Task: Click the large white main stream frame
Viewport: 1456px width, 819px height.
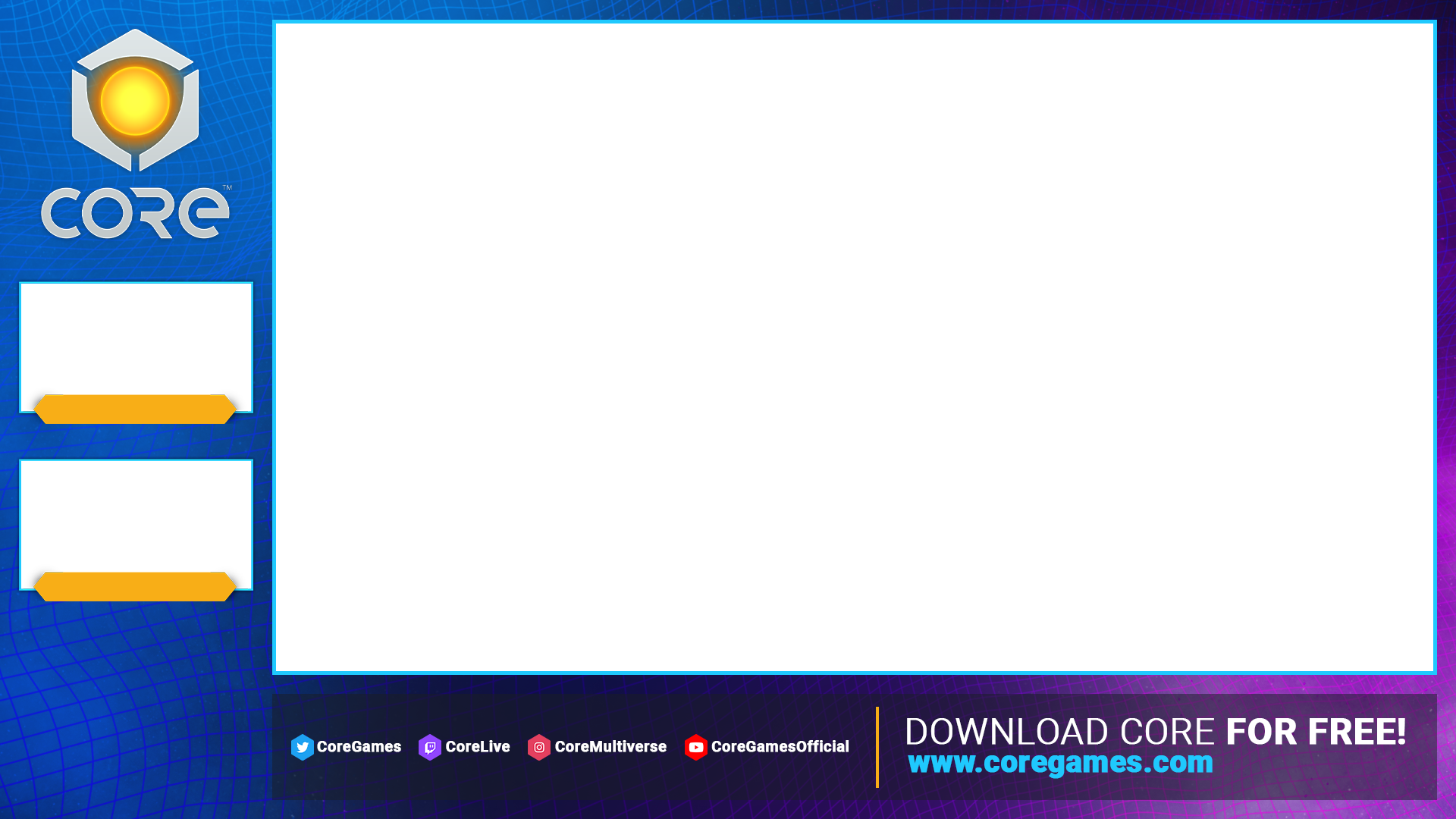Action: point(855,347)
